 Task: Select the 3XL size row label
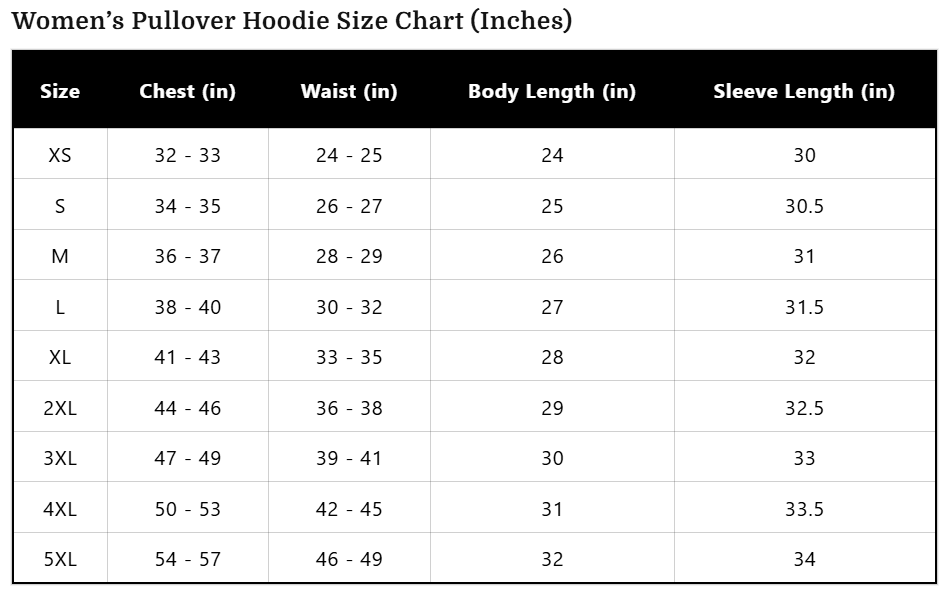pos(60,458)
